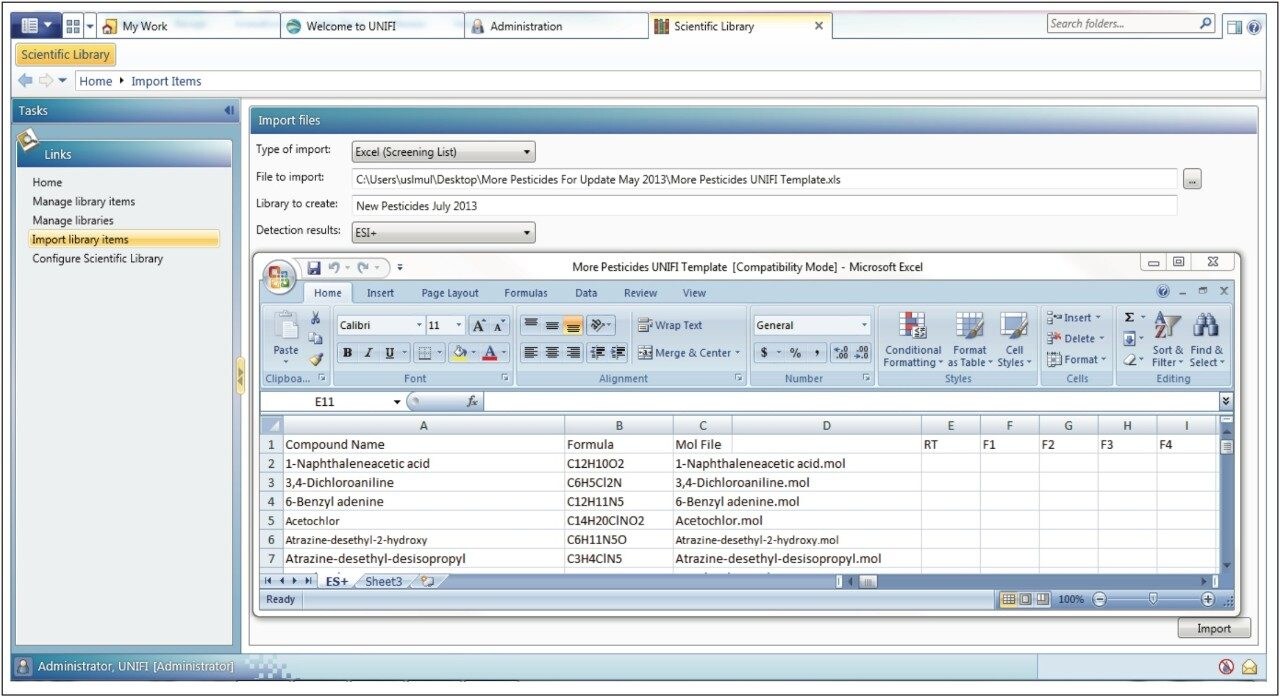Click the Excel Office button orb
Viewport: 1280px width, 697px height.
point(279,275)
